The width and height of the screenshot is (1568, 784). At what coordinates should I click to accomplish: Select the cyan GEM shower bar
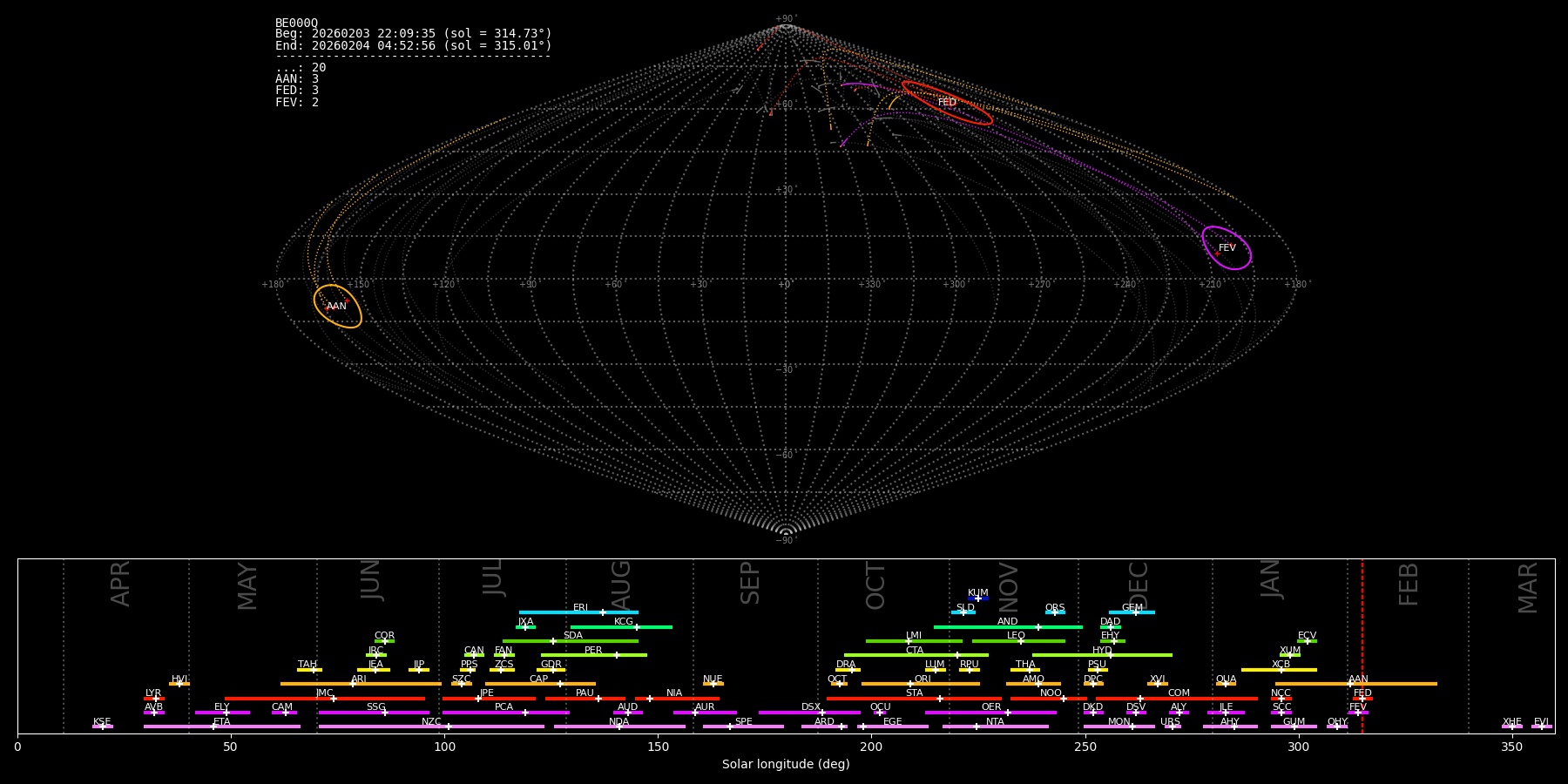click(1132, 612)
